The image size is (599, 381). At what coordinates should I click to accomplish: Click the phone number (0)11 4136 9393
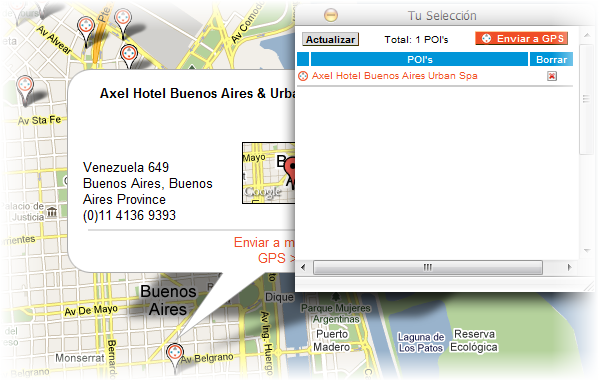tap(129, 216)
